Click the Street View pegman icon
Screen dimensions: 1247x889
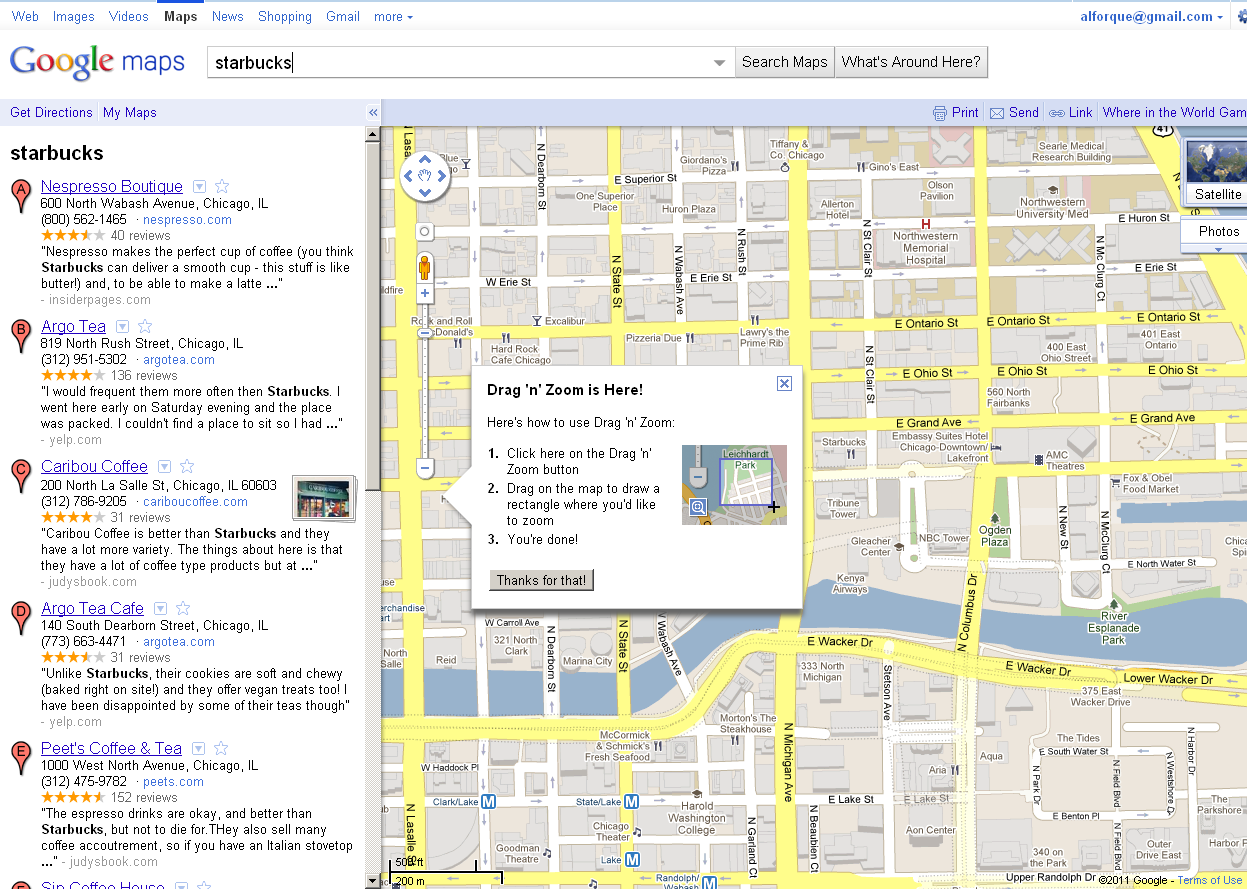pos(424,267)
